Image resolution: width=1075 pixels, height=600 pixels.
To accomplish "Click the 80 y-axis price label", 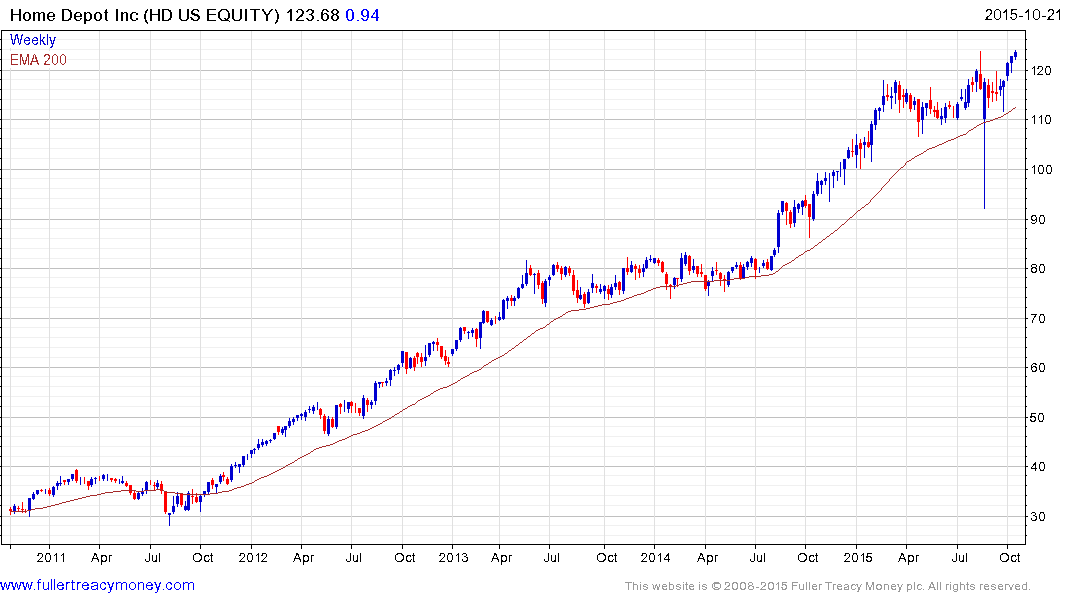I will pos(1038,269).
